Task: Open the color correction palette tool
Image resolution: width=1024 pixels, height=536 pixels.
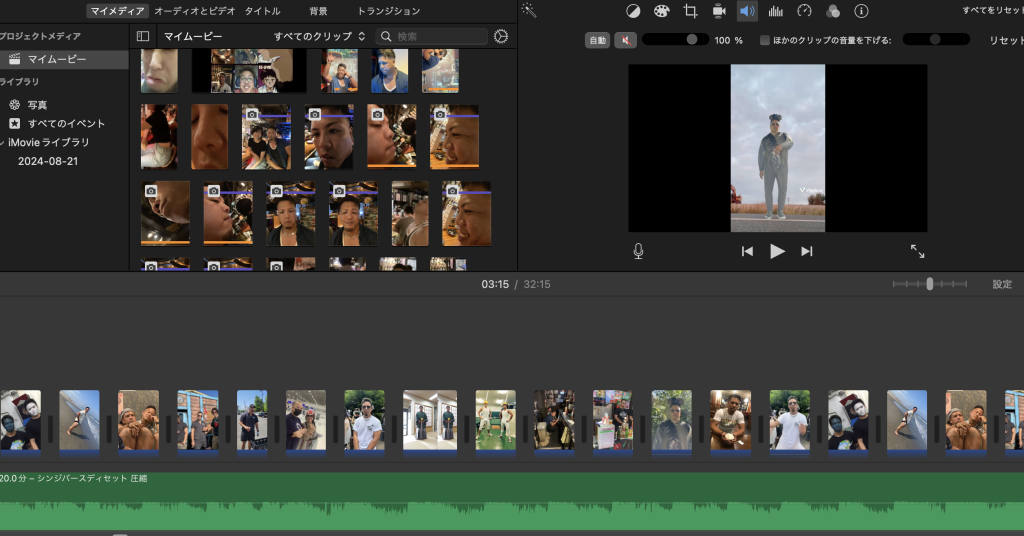Action: click(661, 11)
